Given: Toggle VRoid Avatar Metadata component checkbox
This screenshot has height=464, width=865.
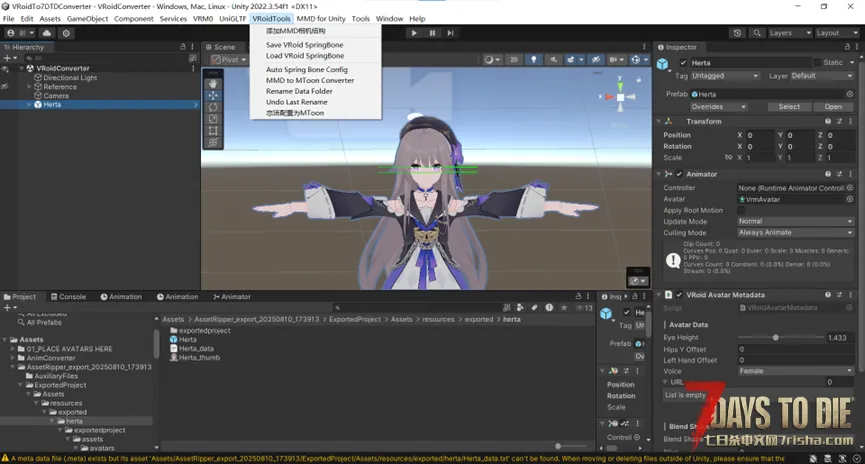Looking at the screenshot, I should 679,295.
